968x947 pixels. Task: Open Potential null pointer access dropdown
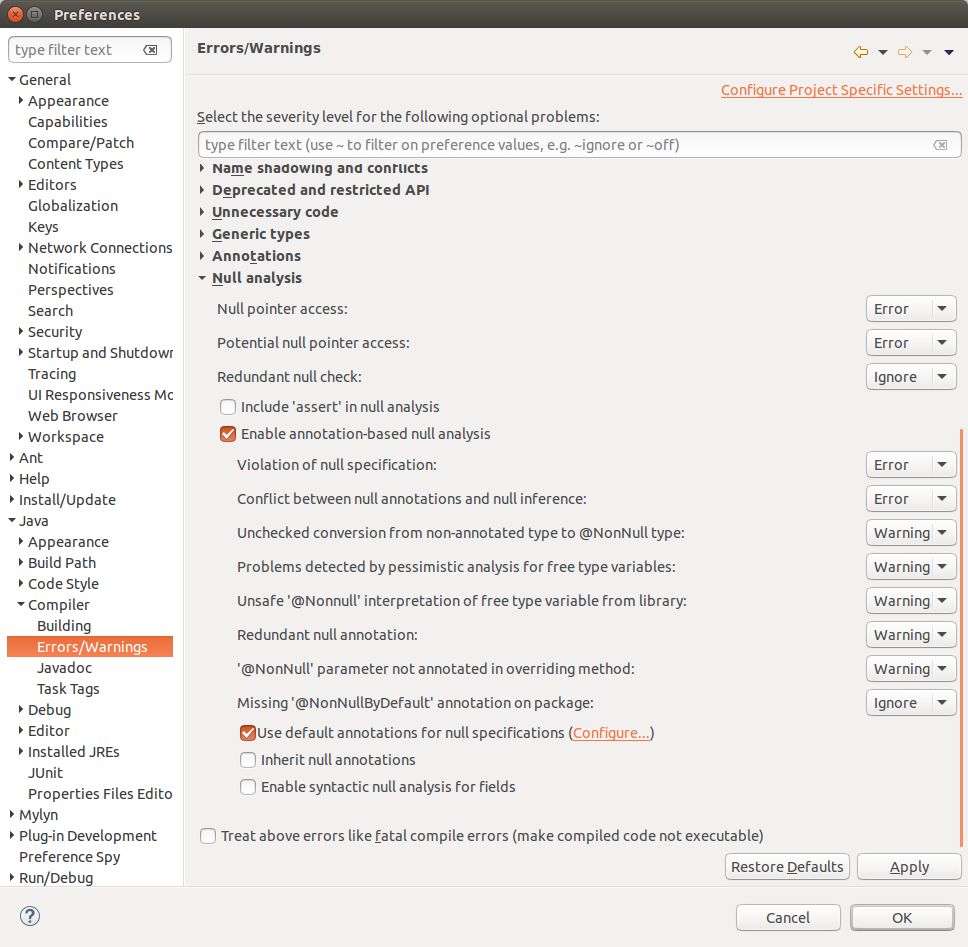[x=911, y=343]
